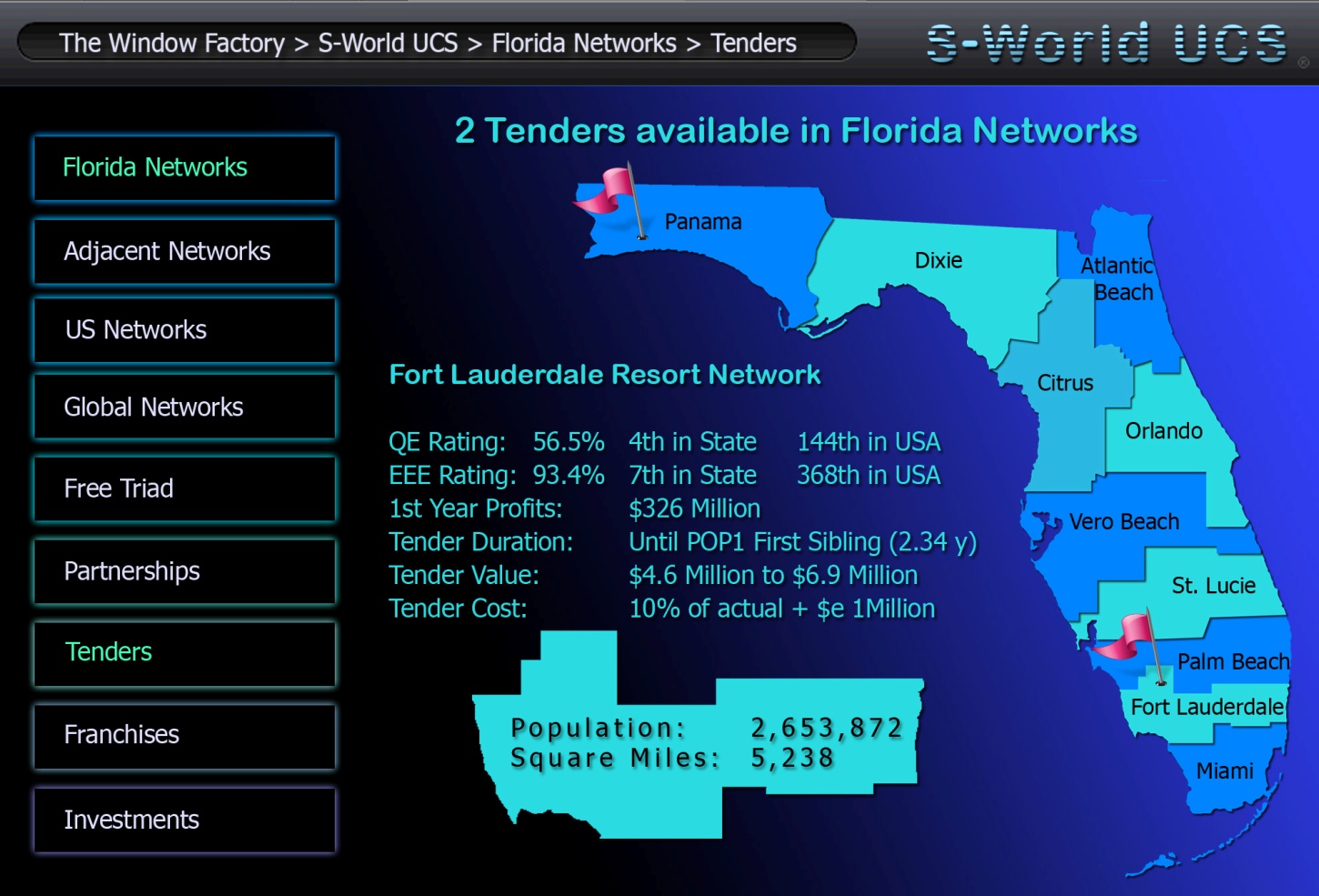Select Miami region on the map

click(x=1224, y=771)
